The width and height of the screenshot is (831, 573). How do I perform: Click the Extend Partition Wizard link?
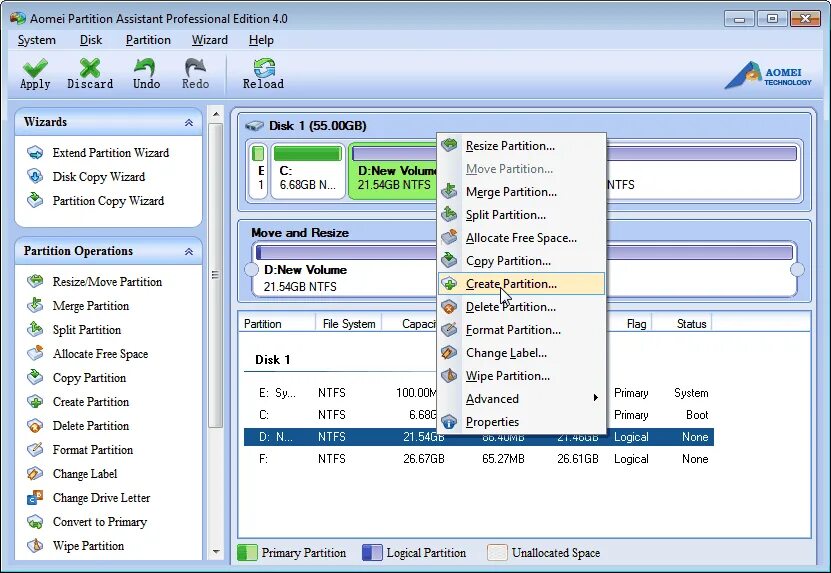111,153
